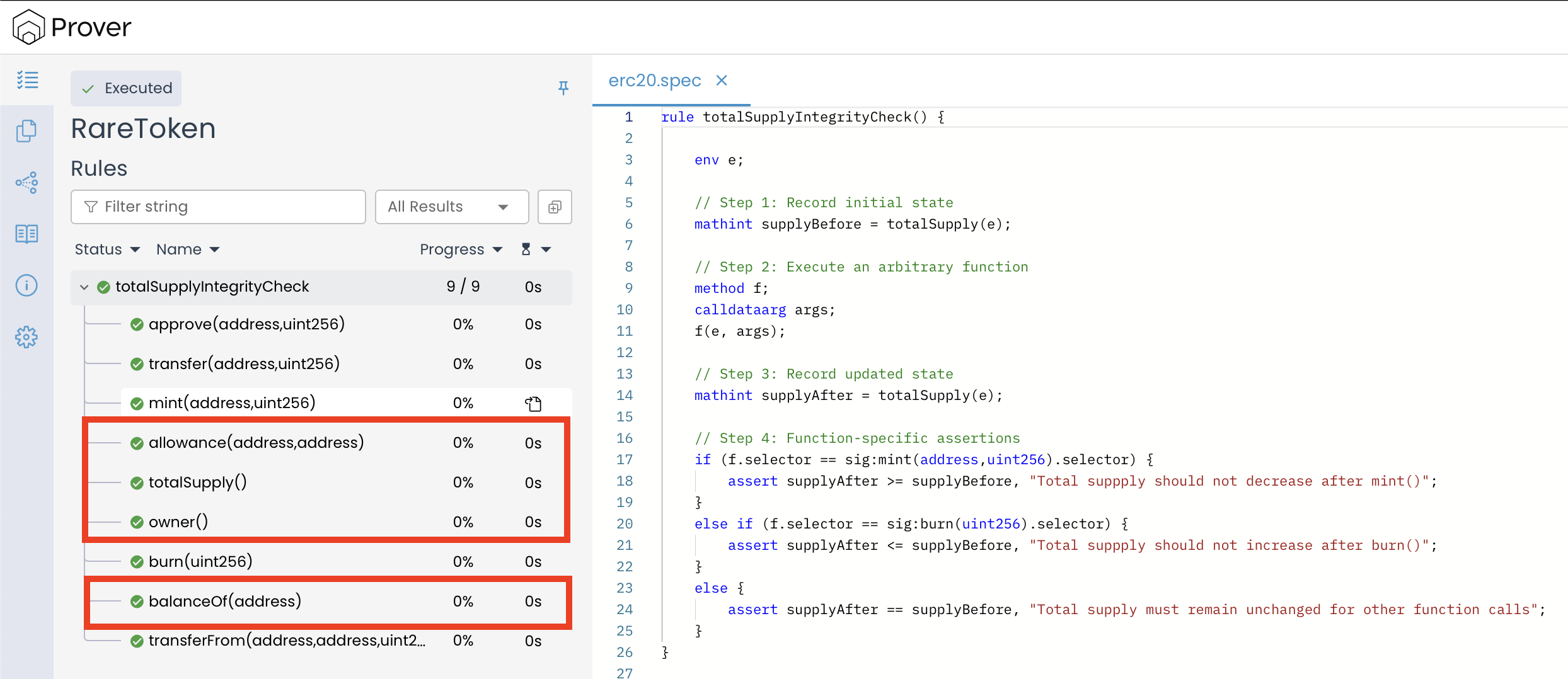Image resolution: width=1568 pixels, height=679 pixels.
Task: Close the erc20.spec tab
Action: pos(722,81)
